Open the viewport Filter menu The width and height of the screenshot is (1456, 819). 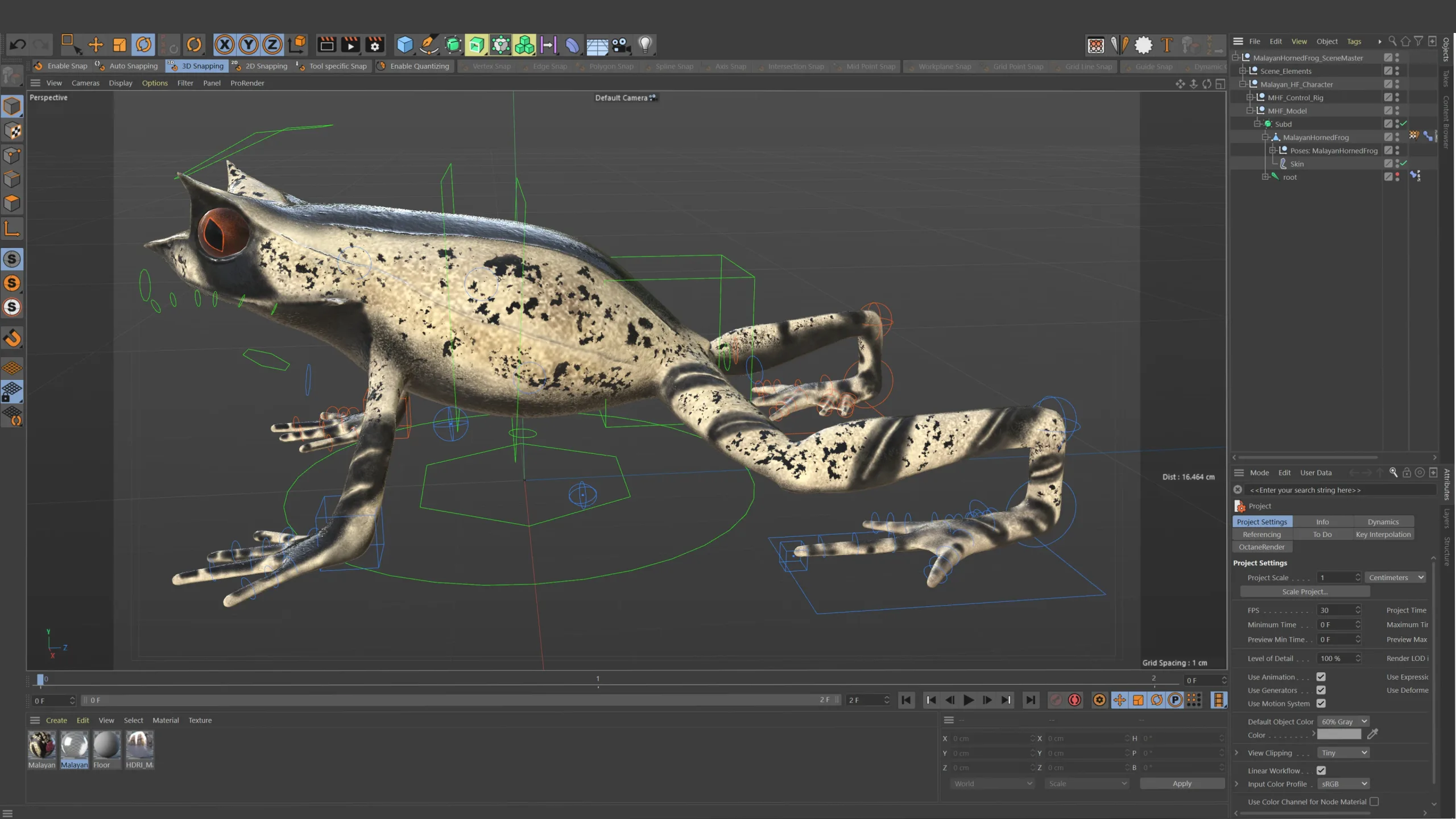(x=185, y=83)
